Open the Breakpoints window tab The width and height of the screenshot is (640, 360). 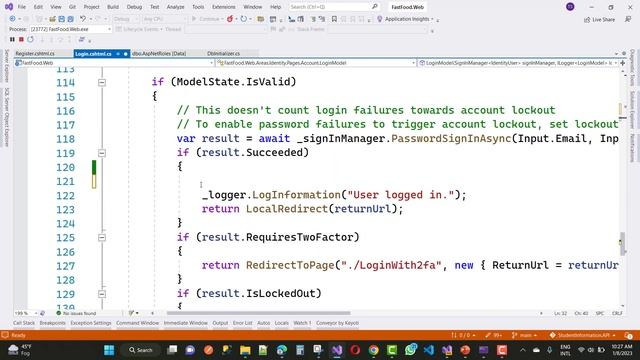click(x=52, y=323)
